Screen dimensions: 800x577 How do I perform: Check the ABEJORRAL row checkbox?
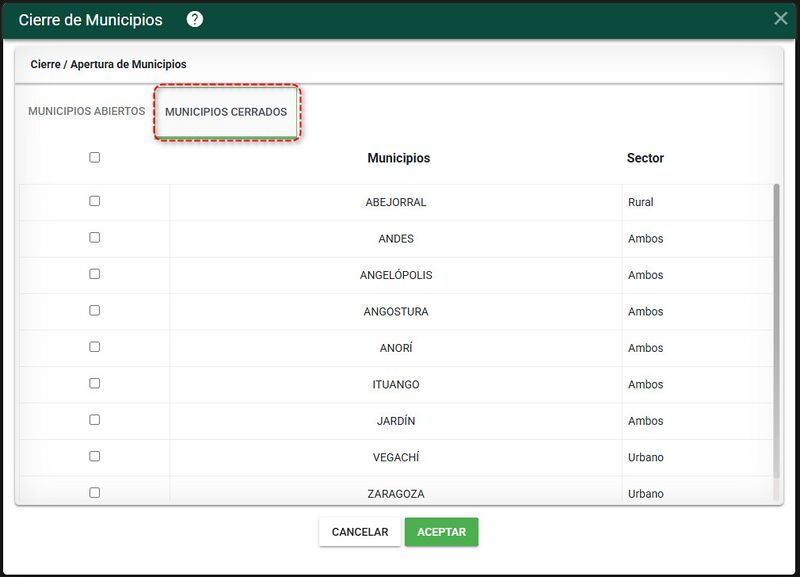pyautogui.click(x=94, y=201)
